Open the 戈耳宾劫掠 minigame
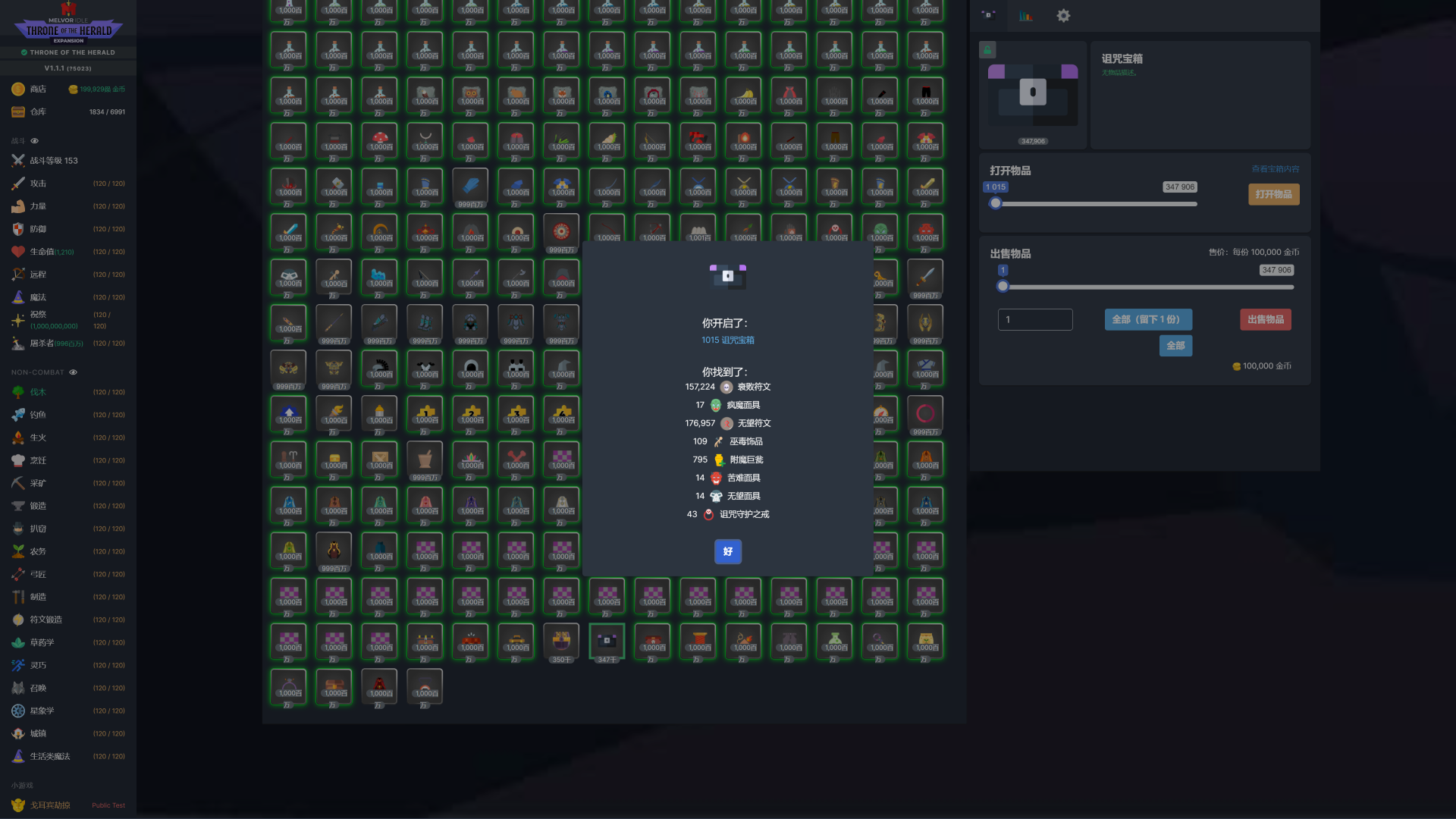Viewport: 1456px width, 819px height. 68,805
